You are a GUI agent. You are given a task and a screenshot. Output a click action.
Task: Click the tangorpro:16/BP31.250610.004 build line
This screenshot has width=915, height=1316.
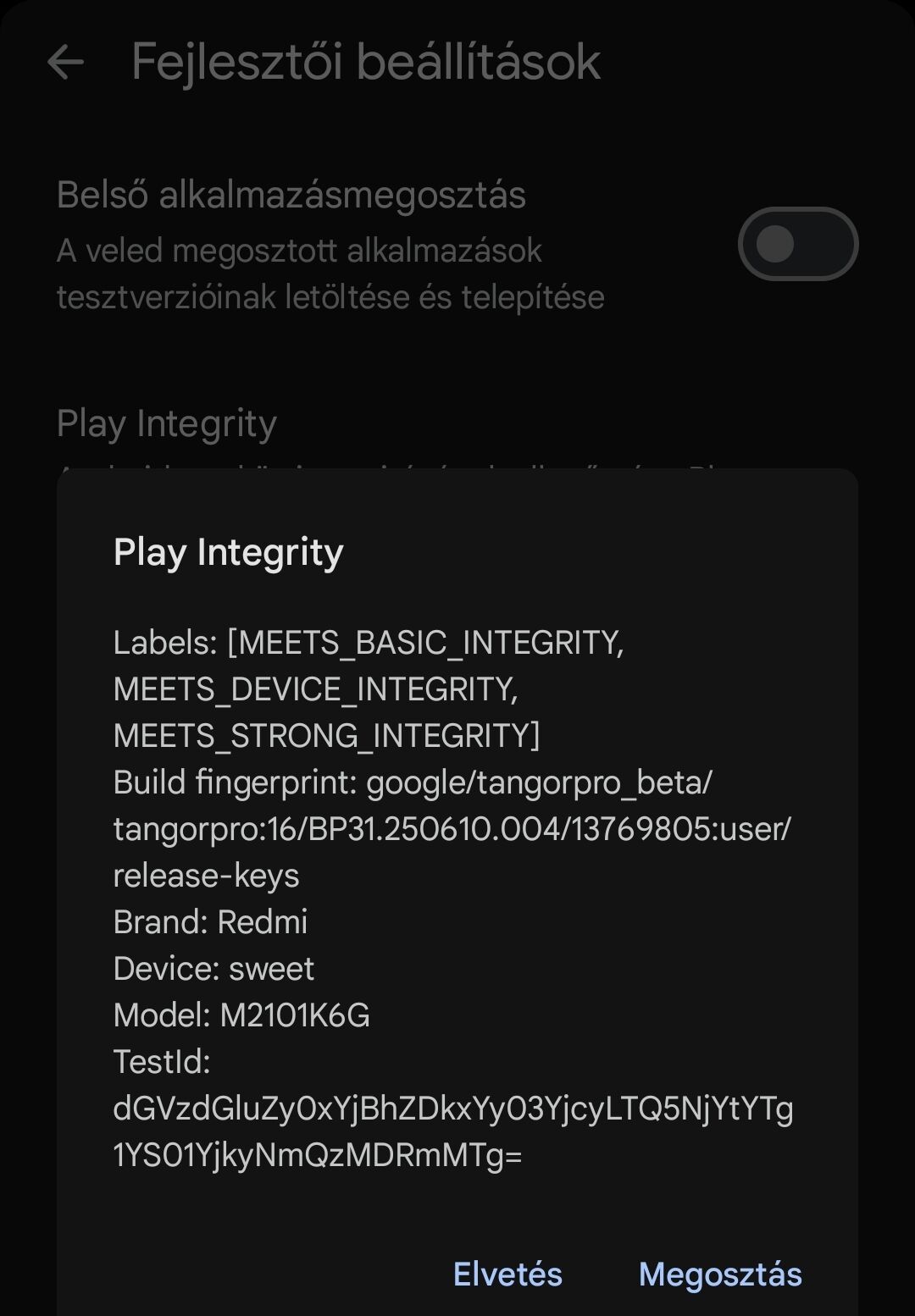[452, 829]
